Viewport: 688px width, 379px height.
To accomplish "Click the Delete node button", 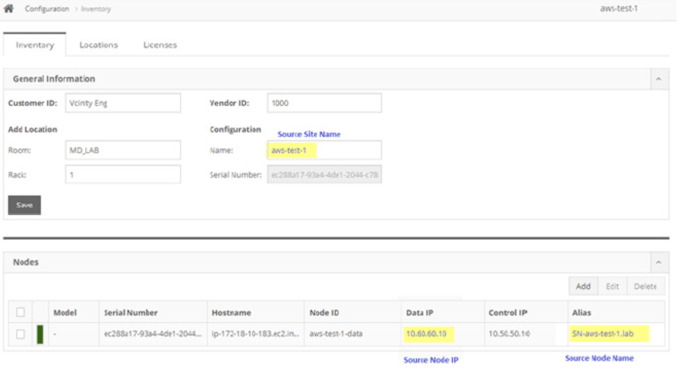I will tap(645, 286).
